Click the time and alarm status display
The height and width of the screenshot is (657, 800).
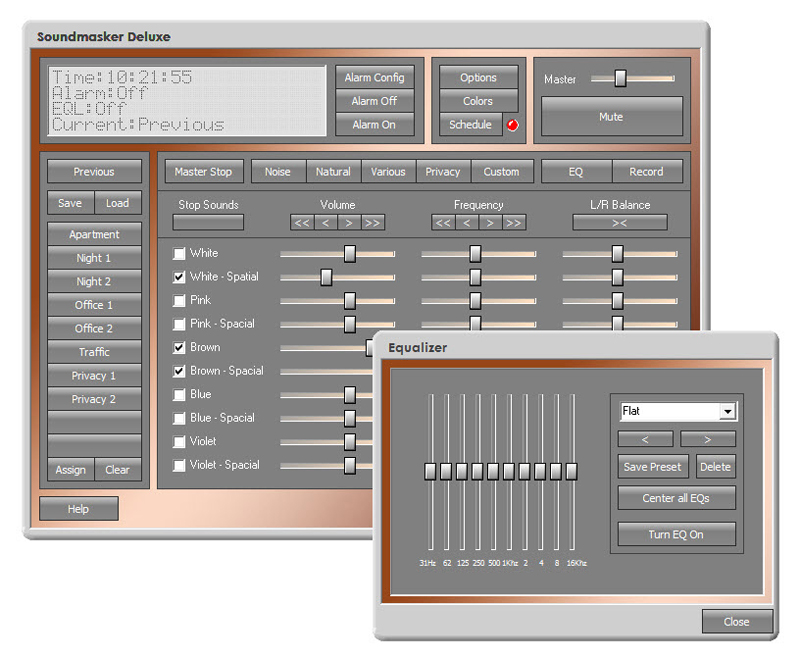187,101
